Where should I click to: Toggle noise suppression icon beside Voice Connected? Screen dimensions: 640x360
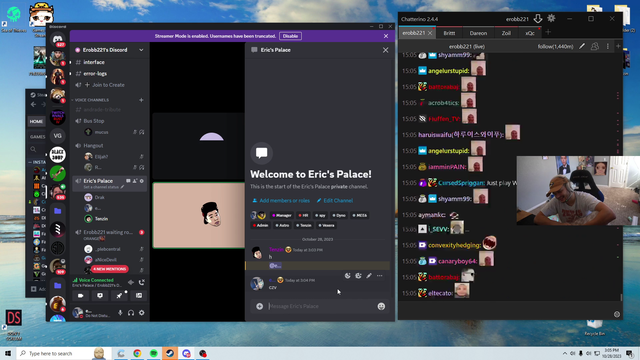(131, 282)
